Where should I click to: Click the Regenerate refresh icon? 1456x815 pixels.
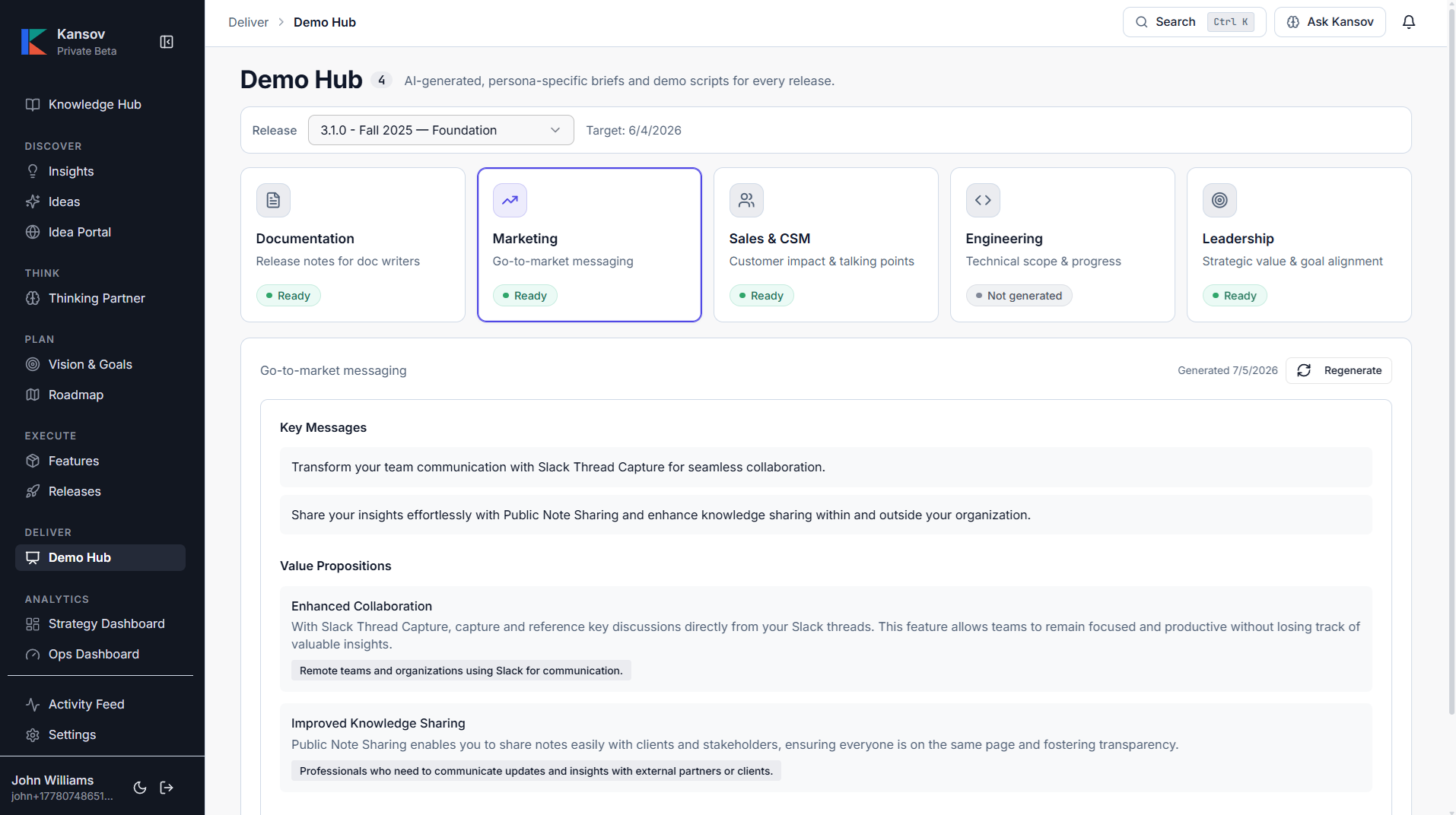click(1304, 370)
